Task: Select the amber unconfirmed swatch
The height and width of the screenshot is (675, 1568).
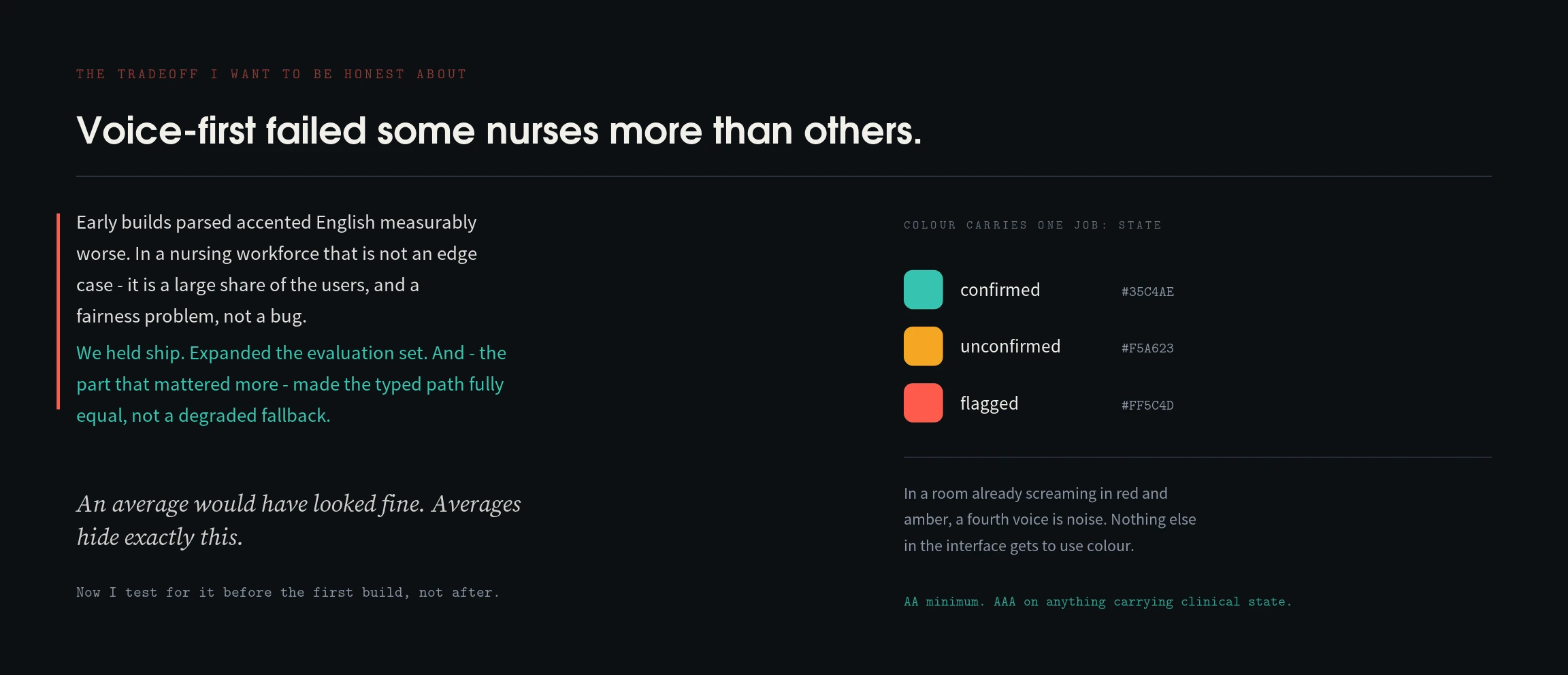Action: 923,346
